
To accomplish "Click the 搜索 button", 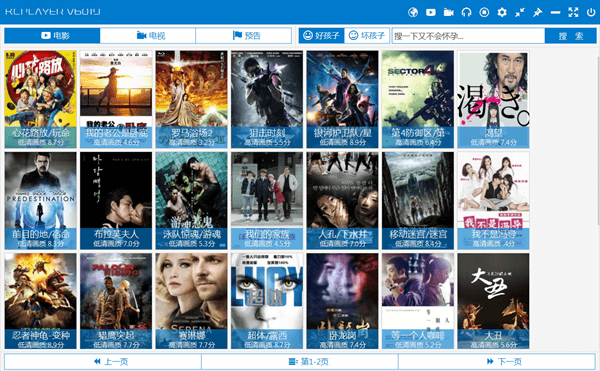I will tap(571, 36).
